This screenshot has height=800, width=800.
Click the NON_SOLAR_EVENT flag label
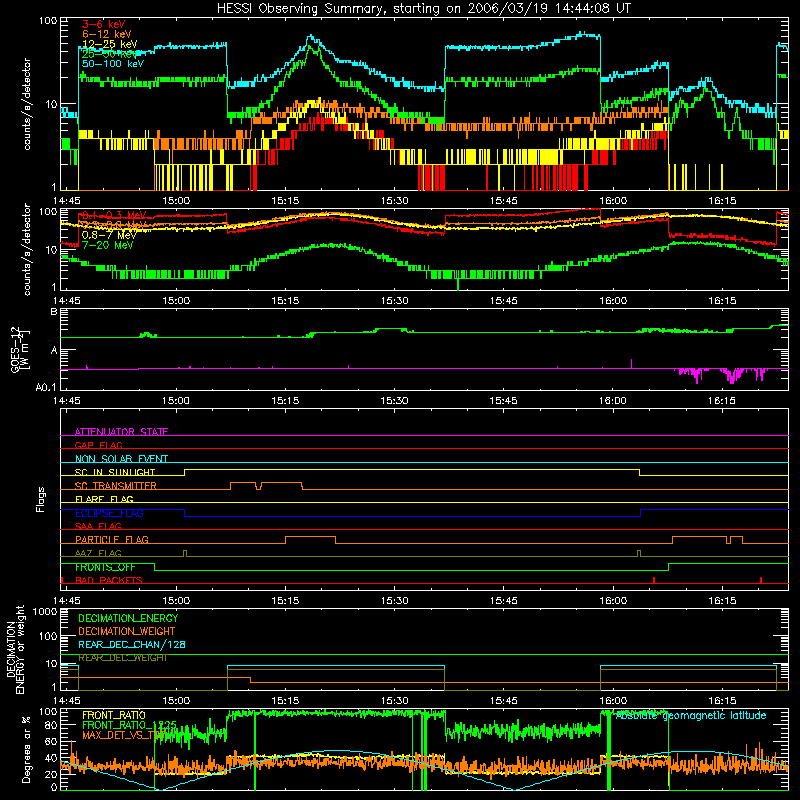[121, 459]
